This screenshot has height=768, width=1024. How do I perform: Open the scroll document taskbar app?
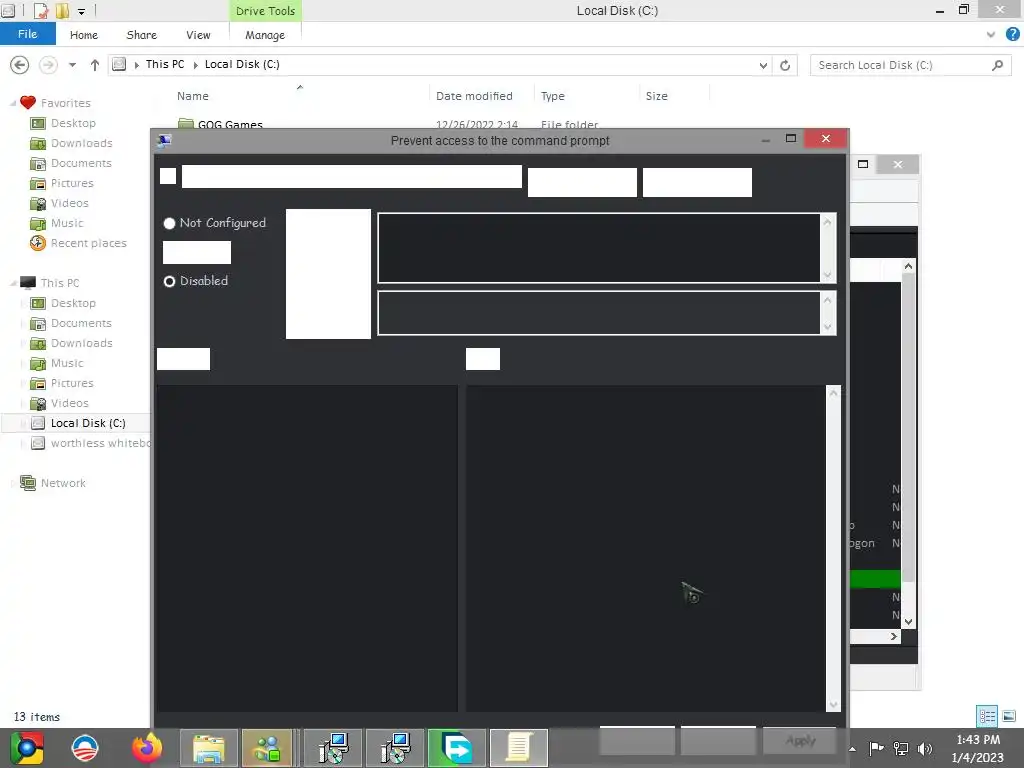coord(519,748)
